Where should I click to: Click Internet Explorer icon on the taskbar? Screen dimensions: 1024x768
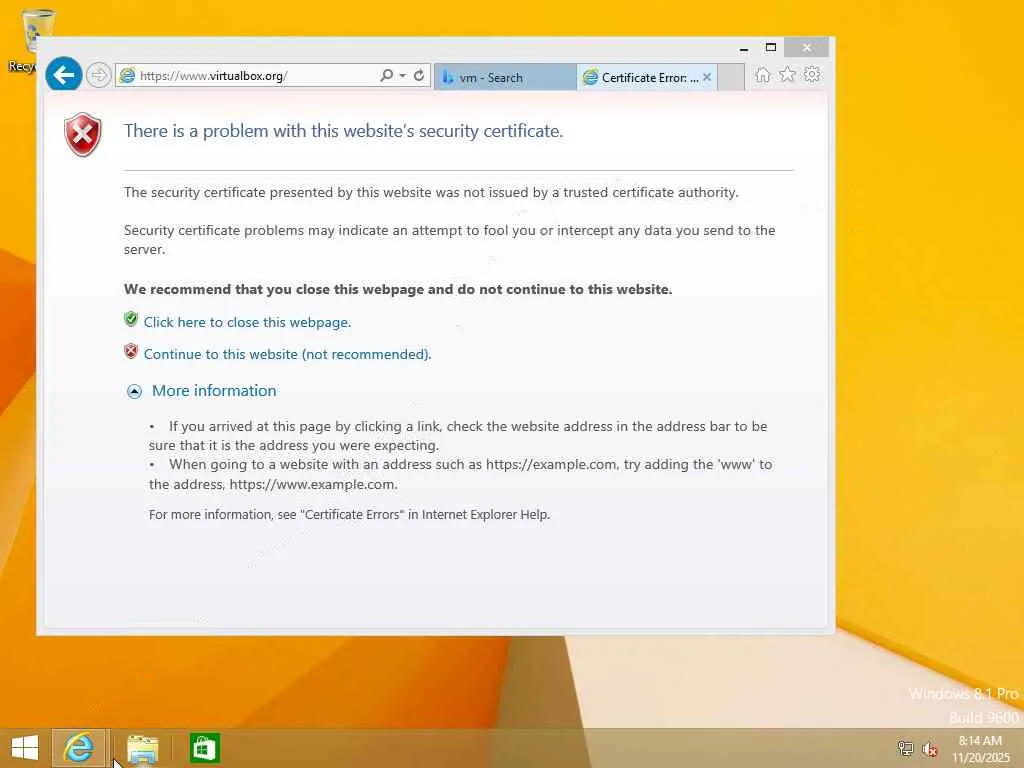(x=78, y=748)
